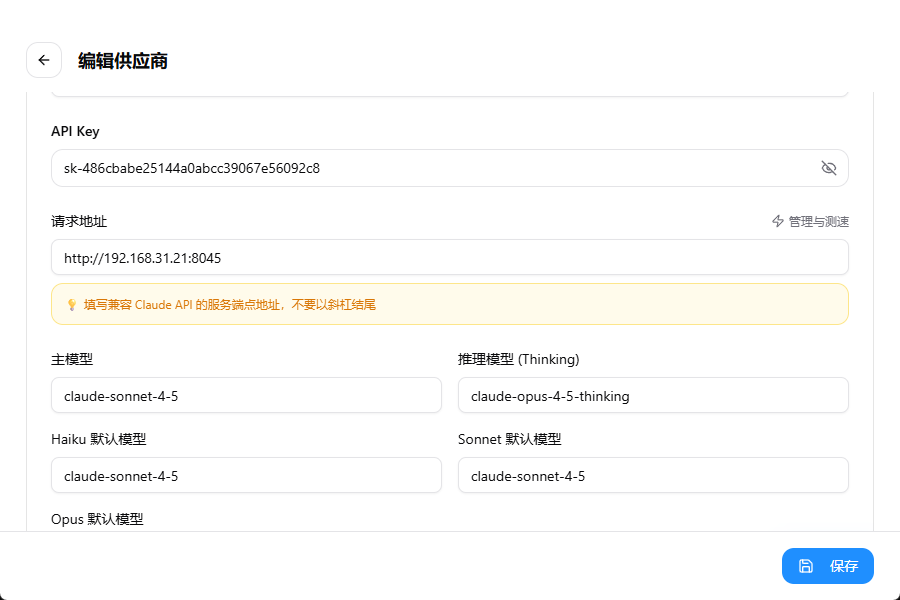Click the Haiku 默认模型 label

tap(99, 439)
